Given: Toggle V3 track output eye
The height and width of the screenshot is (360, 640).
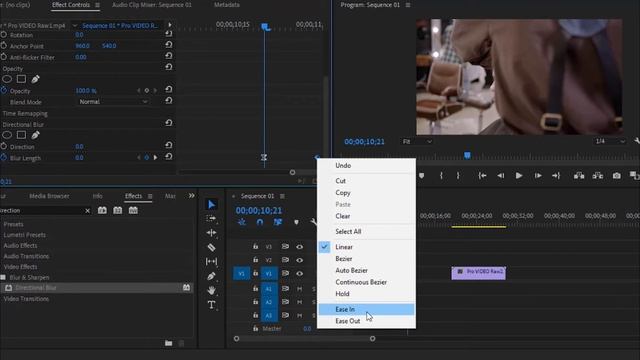Looking at the screenshot, I should pos(300,247).
